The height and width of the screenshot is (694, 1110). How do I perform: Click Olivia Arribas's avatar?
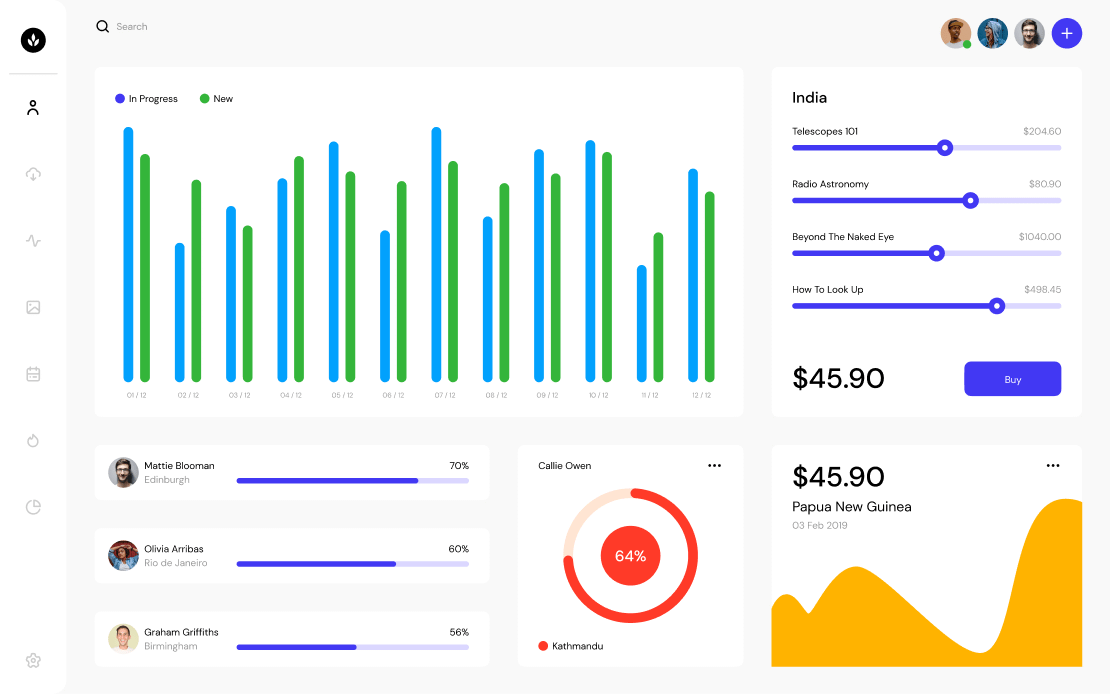pos(123,556)
